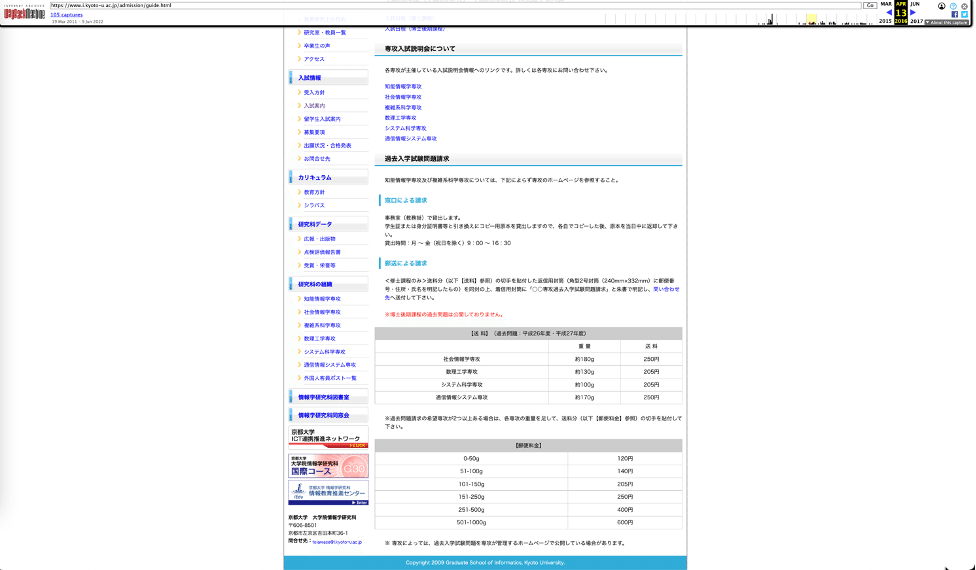Screen dimensions: 976x570
Task: Click the capture timeline sparkline graph
Action: click(x=741, y=19)
